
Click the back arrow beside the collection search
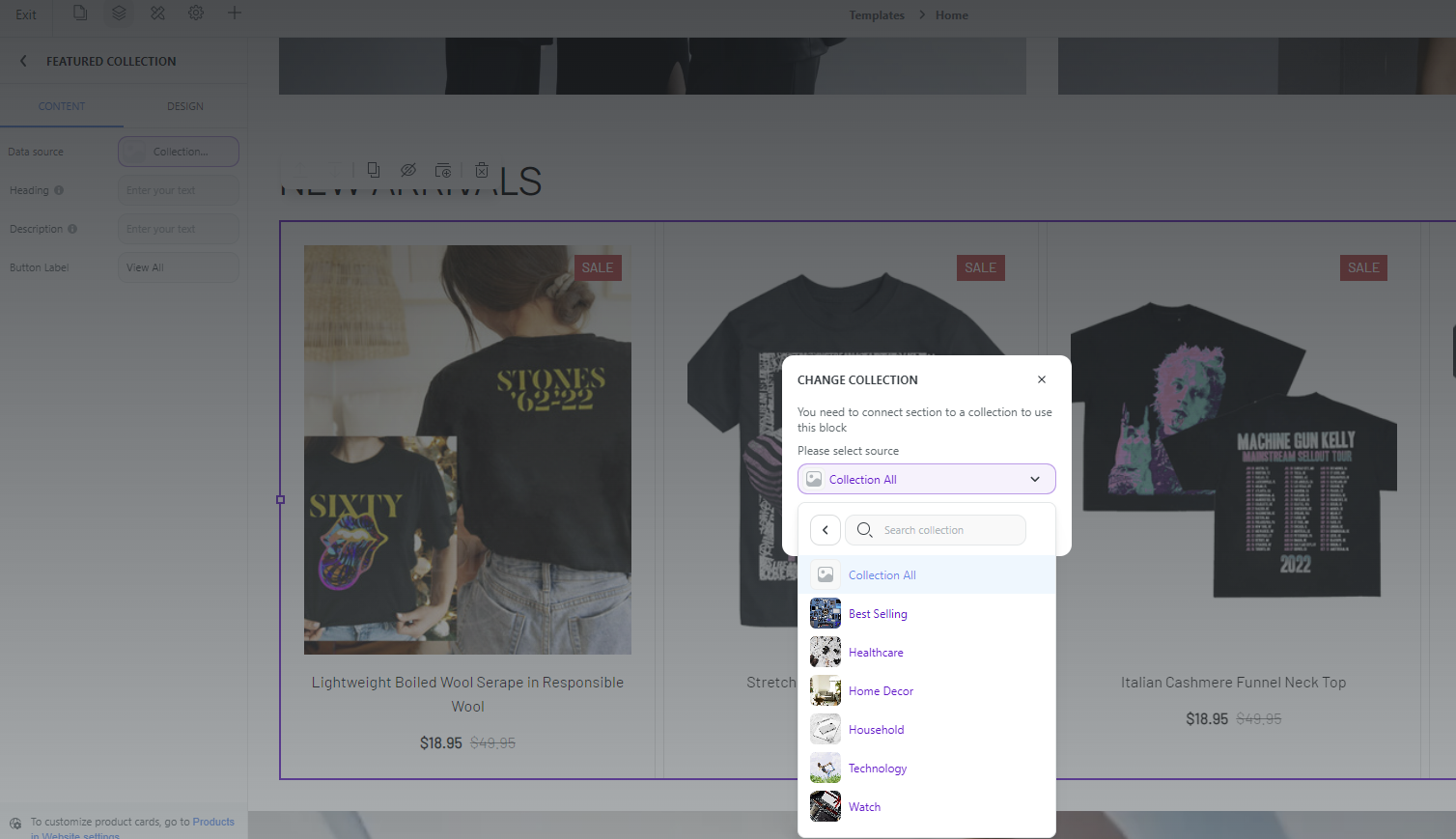(x=826, y=530)
